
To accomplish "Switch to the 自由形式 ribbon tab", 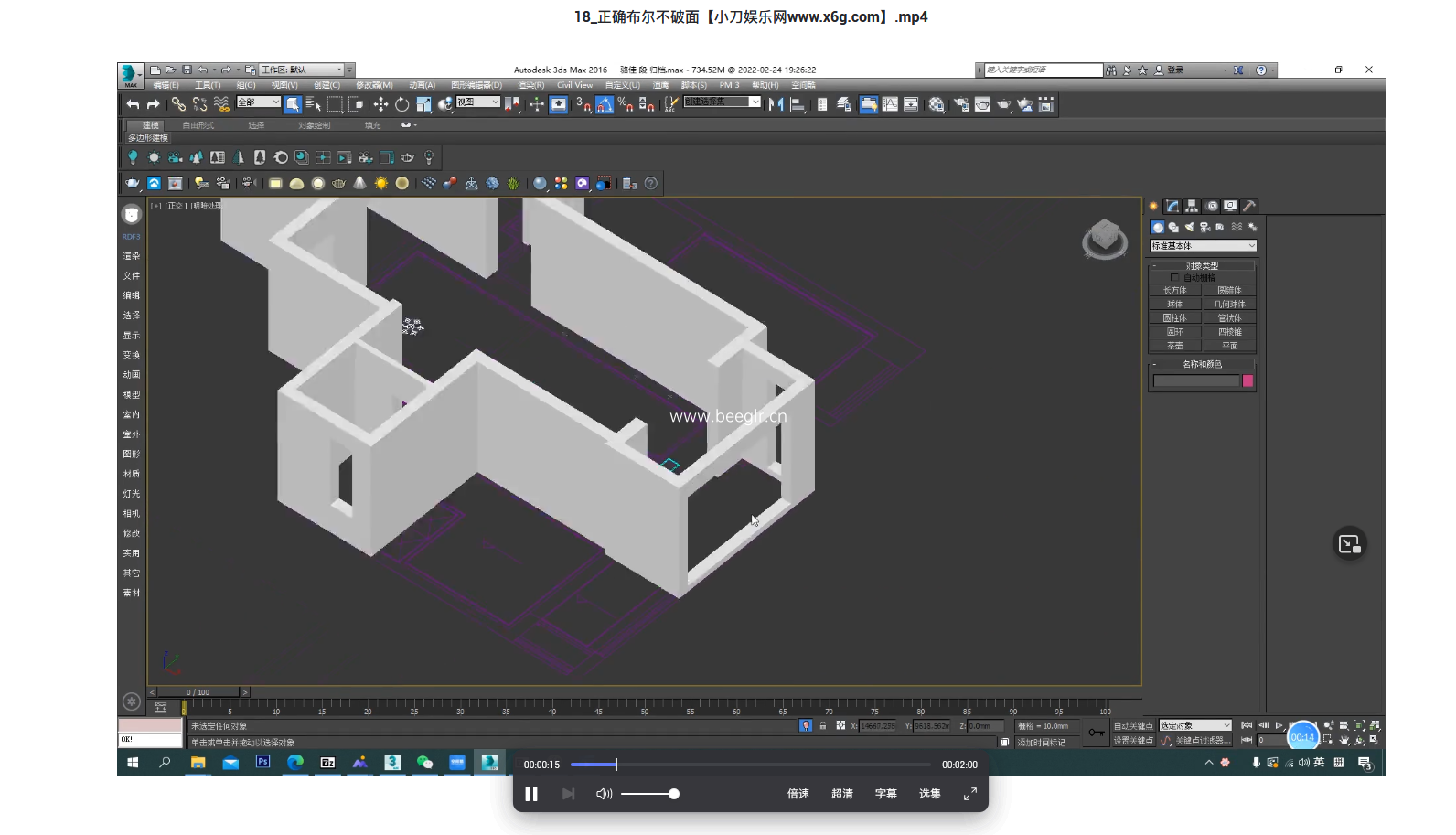I will click(198, 125).
